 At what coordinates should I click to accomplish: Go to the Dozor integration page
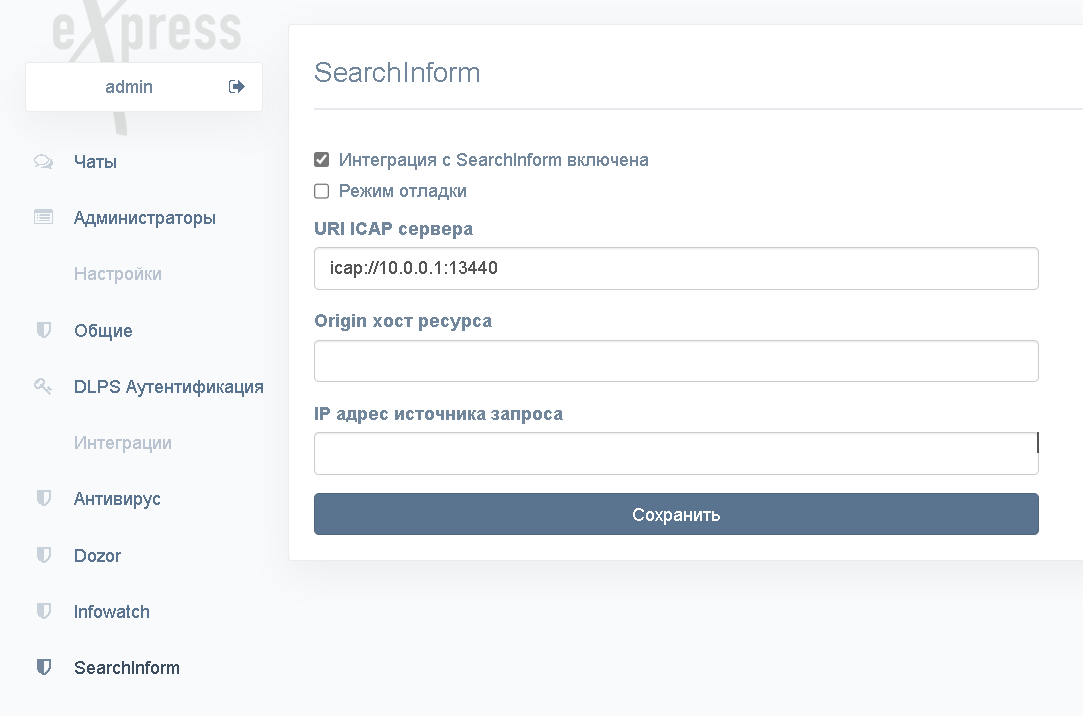click(x=97, y=555)
